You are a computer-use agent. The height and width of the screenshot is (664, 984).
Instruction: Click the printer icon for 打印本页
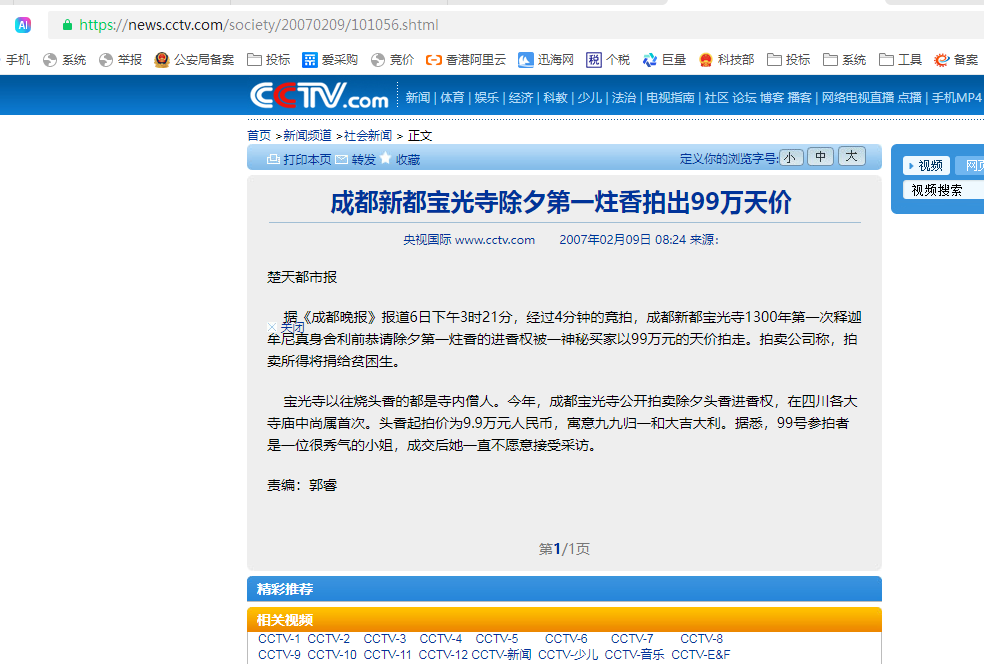[273, 159]
